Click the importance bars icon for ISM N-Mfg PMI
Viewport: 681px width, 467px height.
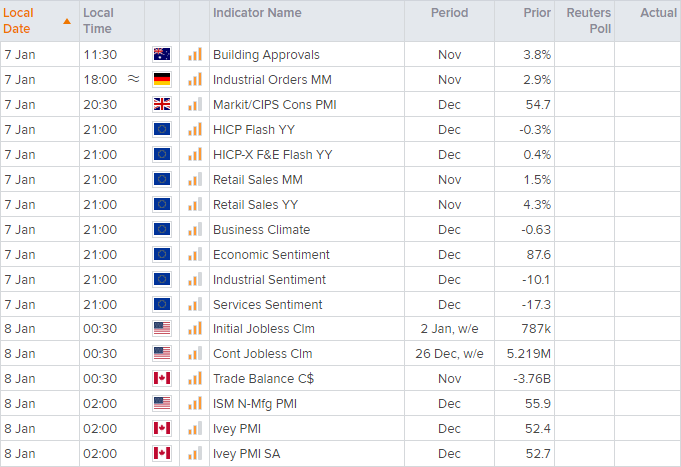[x=194, y=404]
